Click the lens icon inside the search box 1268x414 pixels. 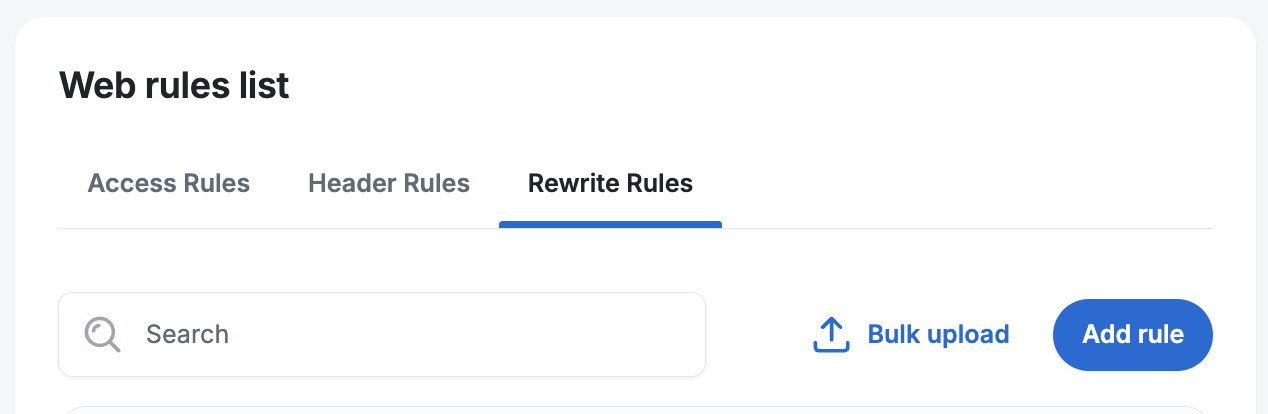click(102, 334)
